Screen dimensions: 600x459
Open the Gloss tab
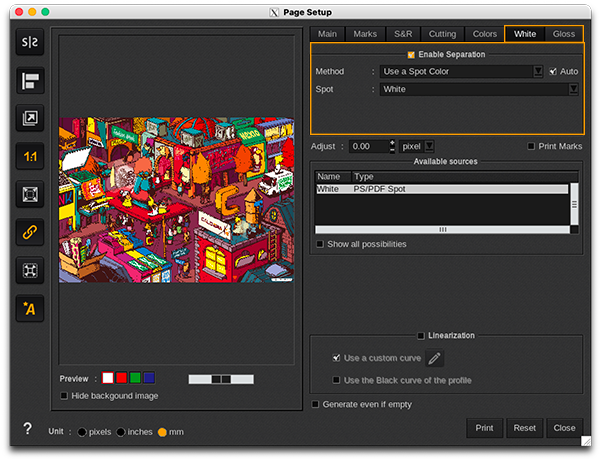[564, 34]
